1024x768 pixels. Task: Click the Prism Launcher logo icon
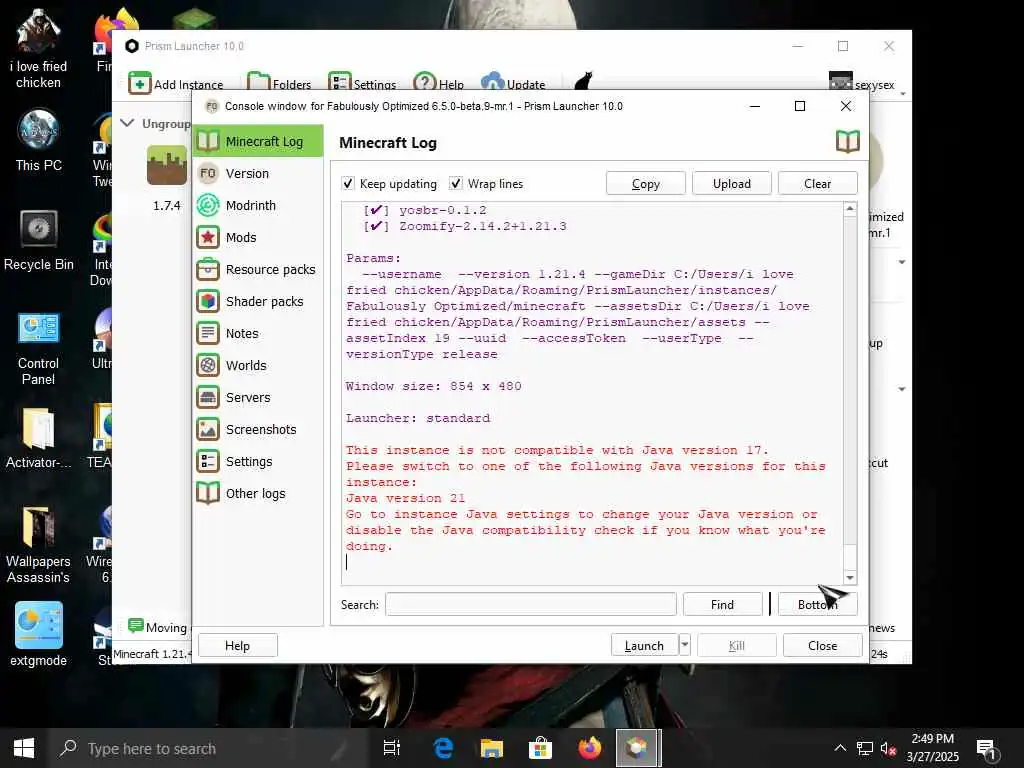[x=132, y=46]
